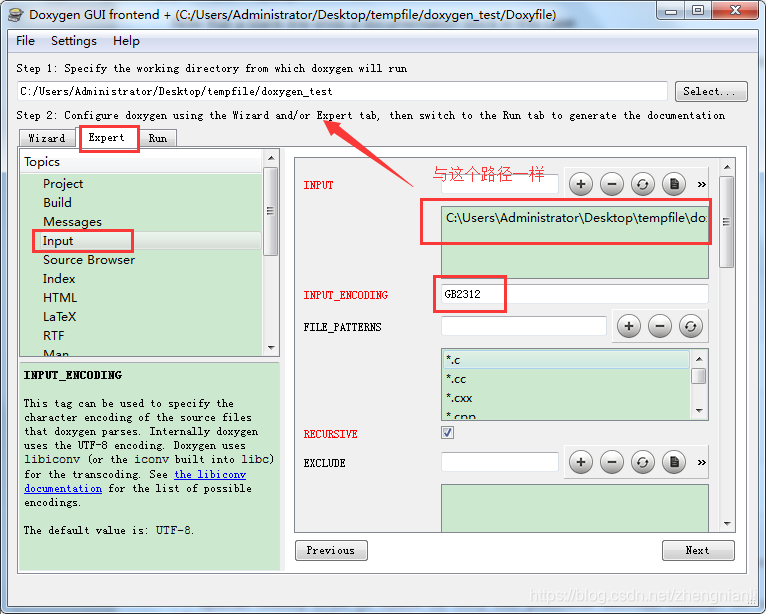766x614 pixels.
Task: Update pattern with FILE_PATTERNS refresh icon
Action: point(690,326)
